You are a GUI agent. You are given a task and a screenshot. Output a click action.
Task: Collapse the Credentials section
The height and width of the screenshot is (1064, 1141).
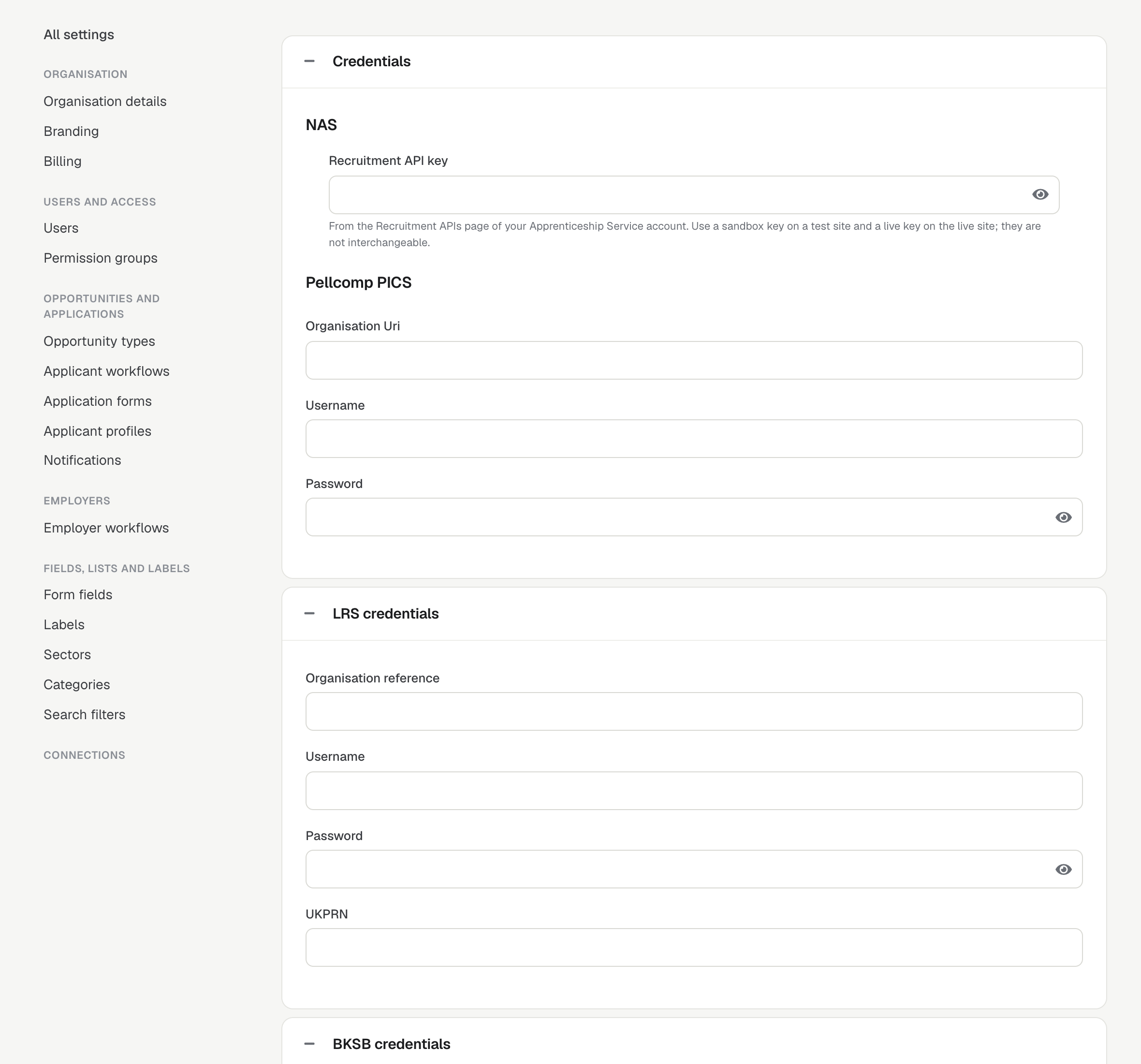(309, 61)
